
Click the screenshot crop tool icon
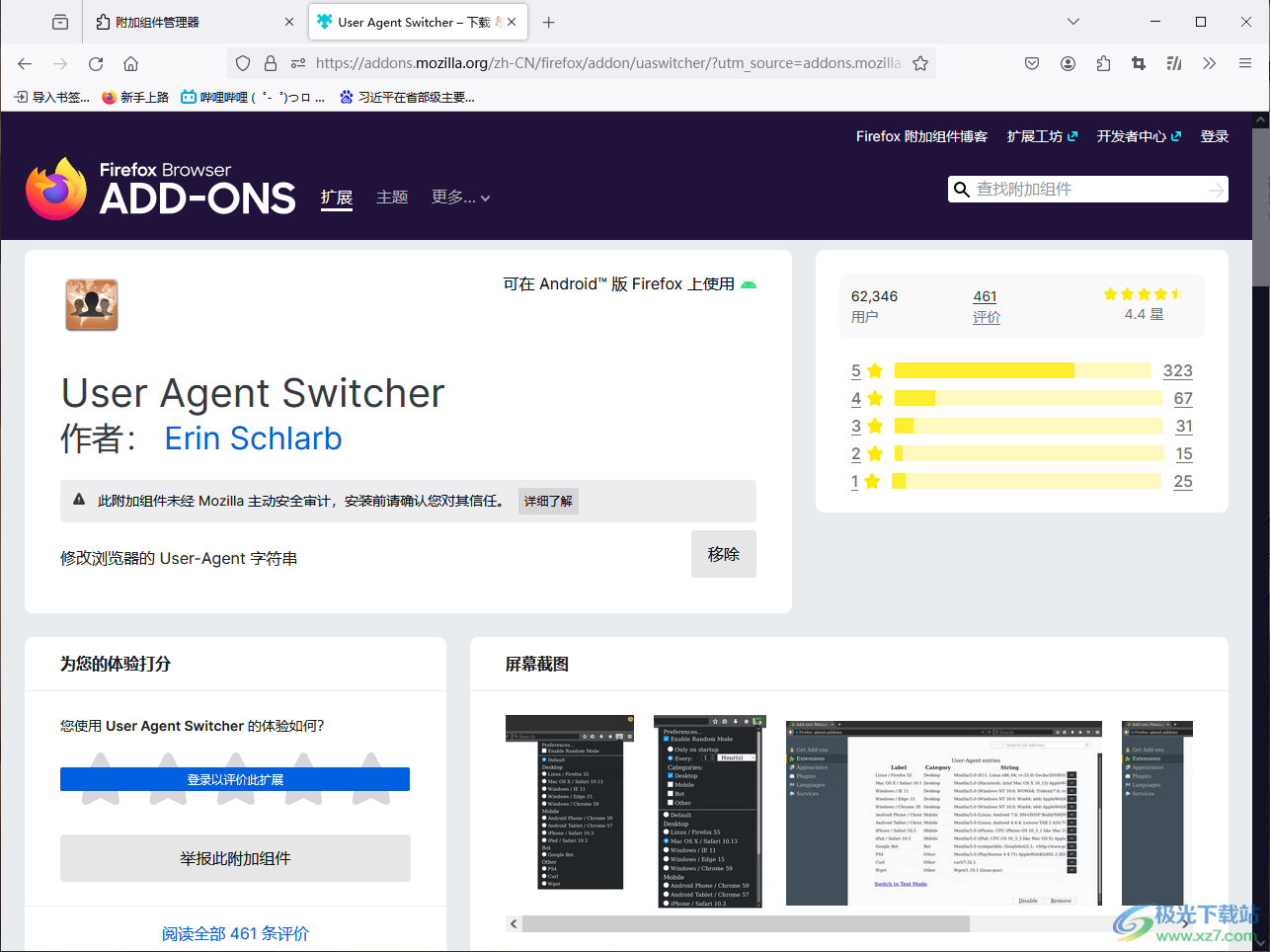pyautogui.click(x=1139, y=63)
